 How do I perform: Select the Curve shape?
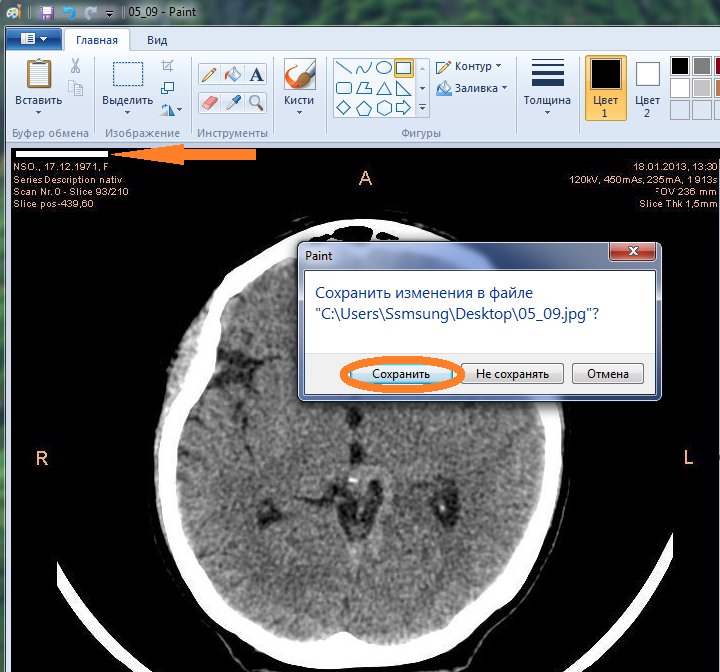(363, 68)
